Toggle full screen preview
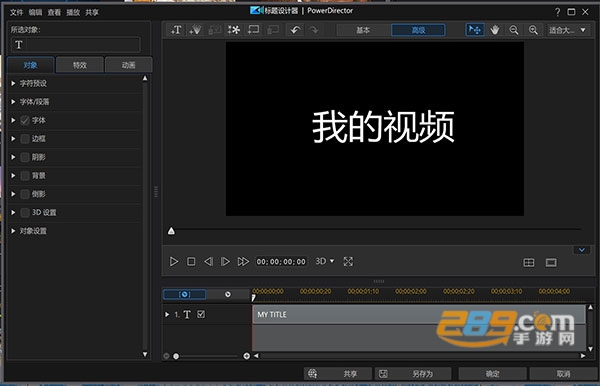600x386 pixels. coord(348,262)
